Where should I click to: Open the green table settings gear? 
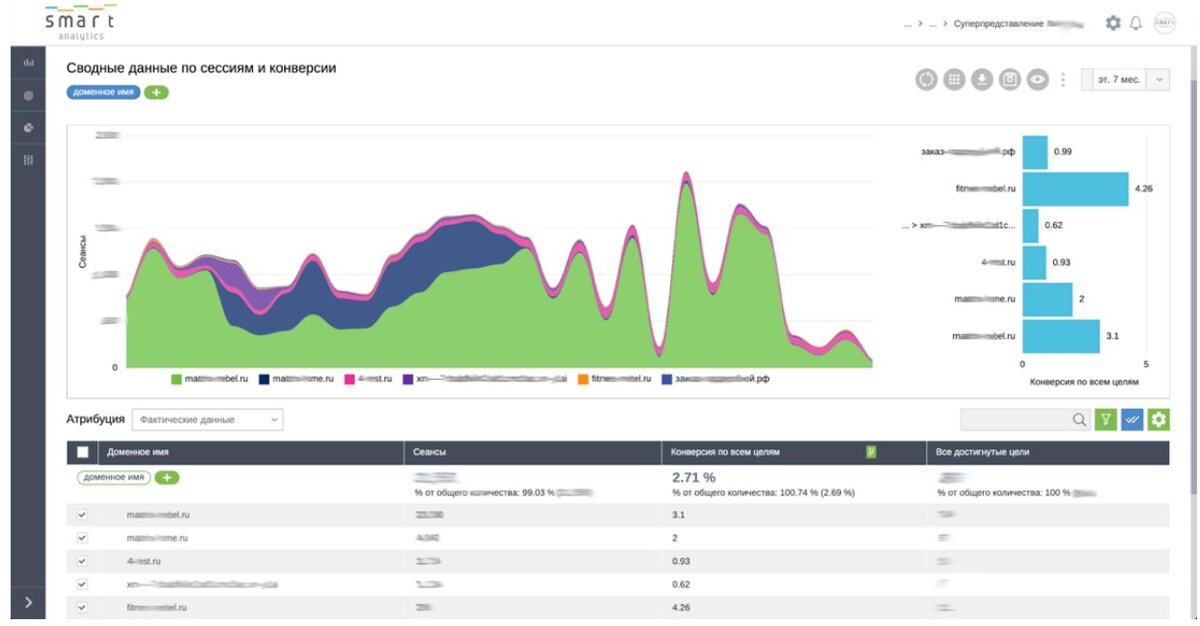[x=1158, y=420]
